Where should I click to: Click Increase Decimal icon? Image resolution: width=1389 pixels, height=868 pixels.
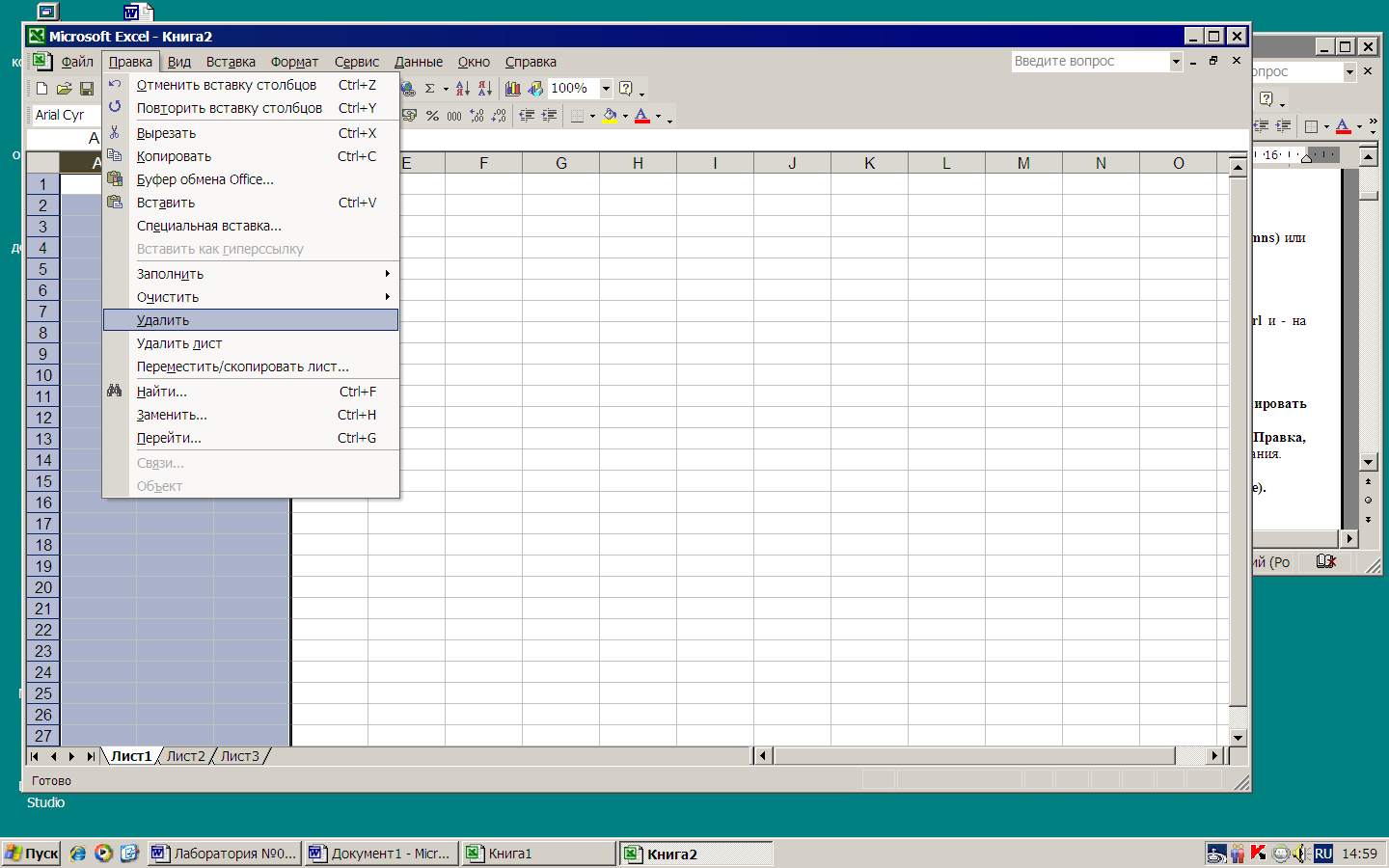click(477, 116)
